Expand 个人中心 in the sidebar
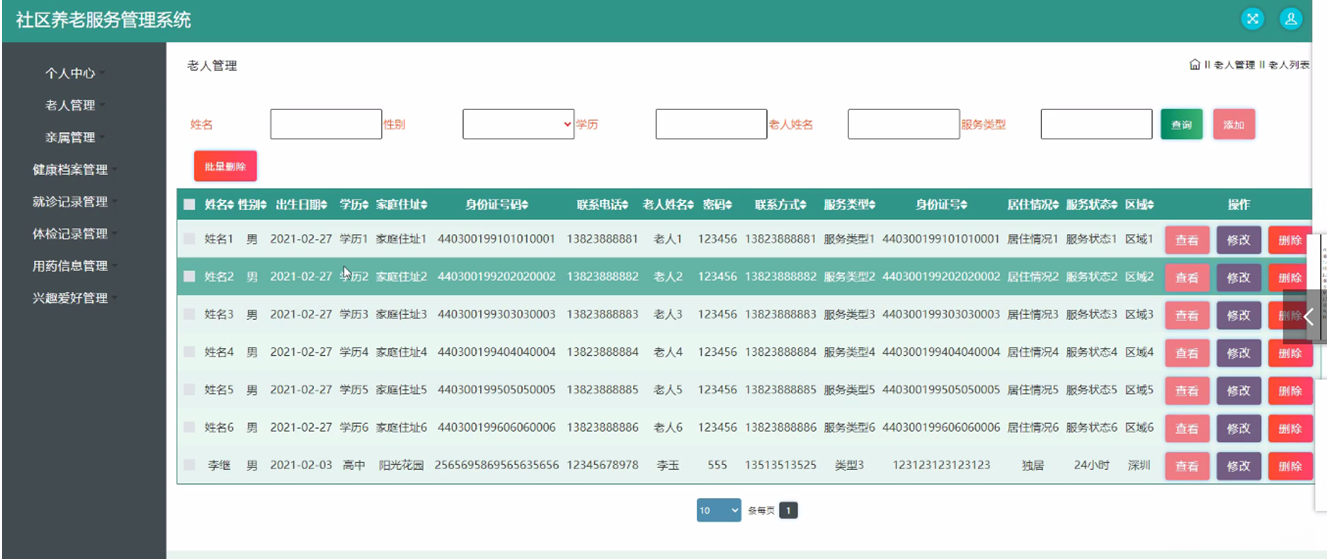 (x=75, y=73)
